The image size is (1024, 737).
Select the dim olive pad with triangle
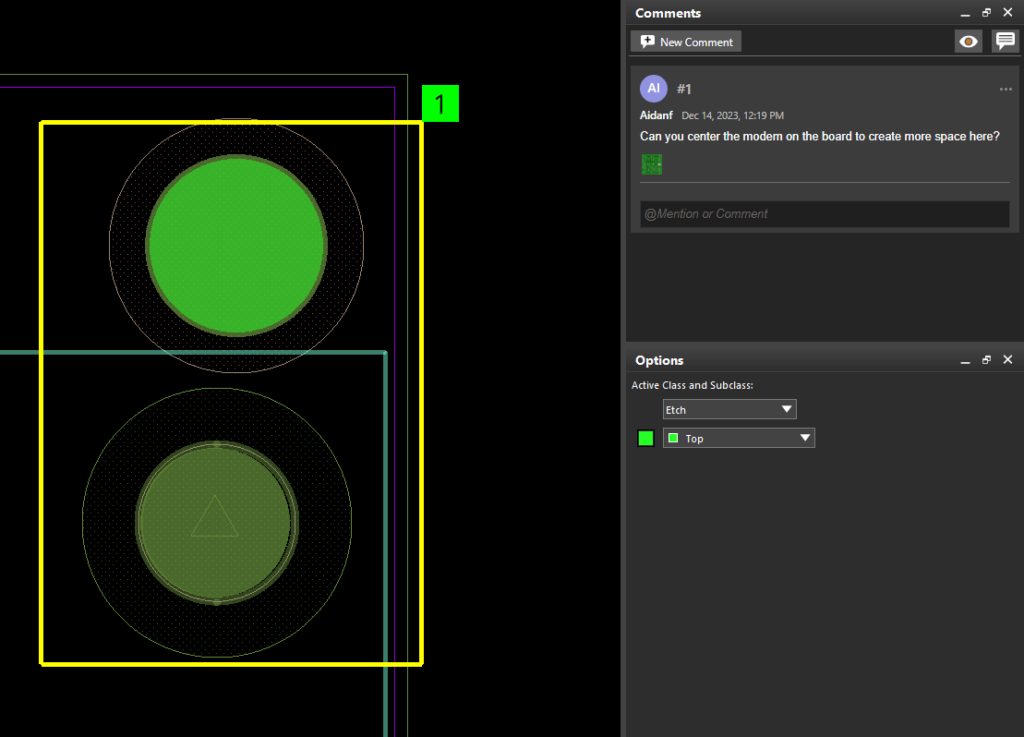coord(216,522)
